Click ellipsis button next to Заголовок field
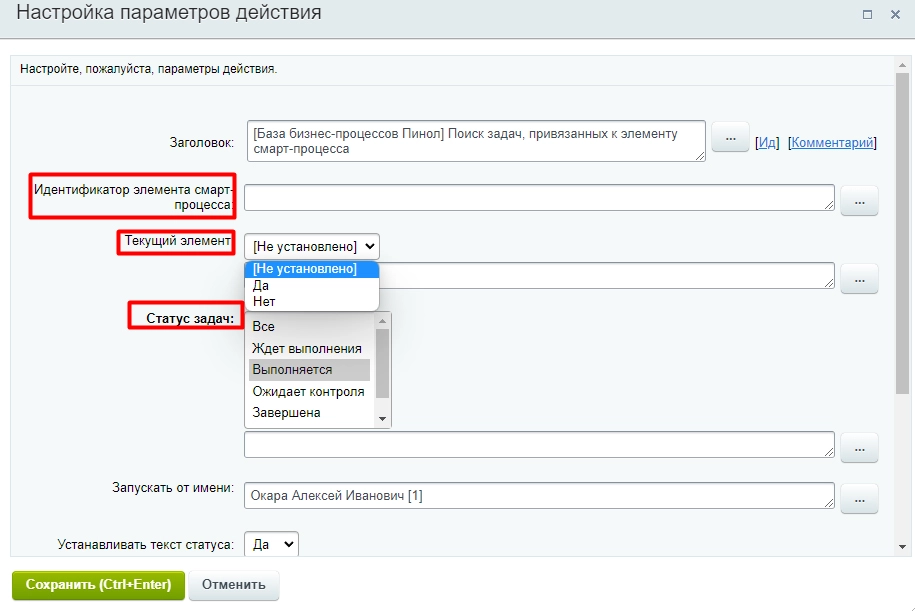 click(x=730, y=138)
